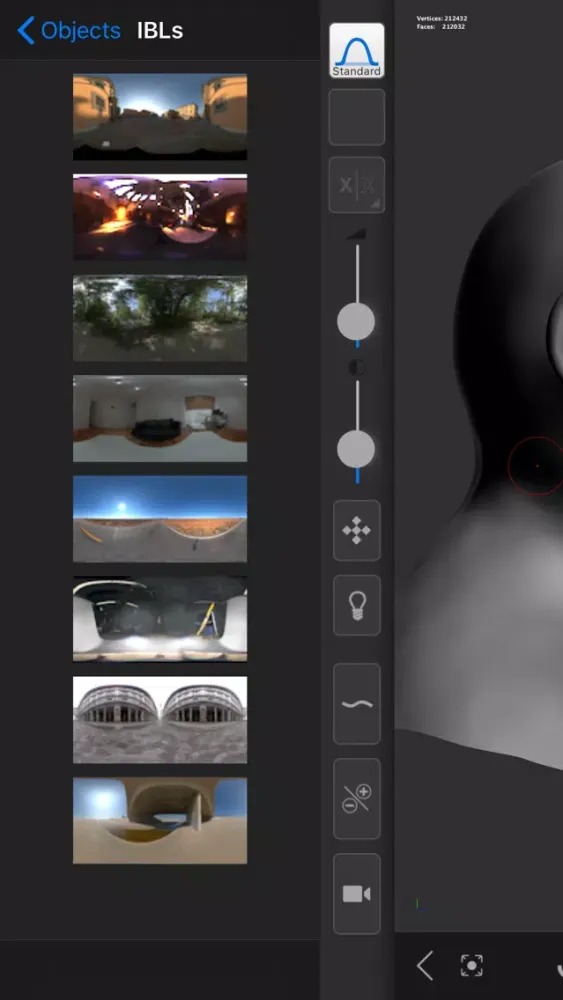Select the move arrows tool icon
This screenshot has width=563, height=1000.
coord(356,531)
